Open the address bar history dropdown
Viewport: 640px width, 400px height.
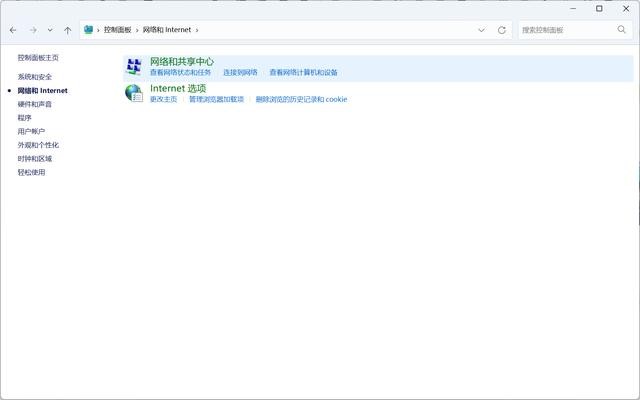482,30
